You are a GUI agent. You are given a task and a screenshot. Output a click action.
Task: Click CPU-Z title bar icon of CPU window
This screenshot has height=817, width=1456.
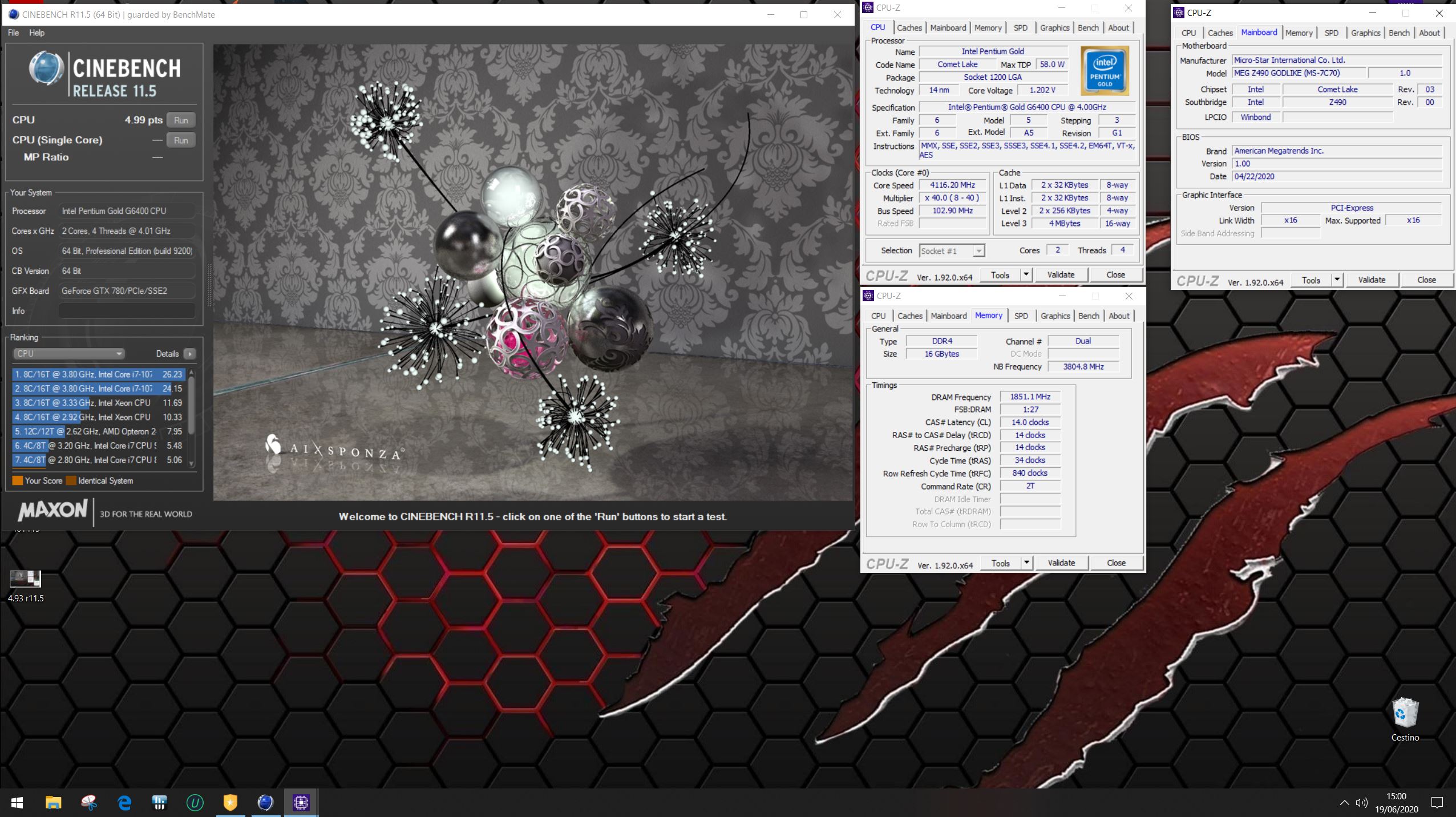(x=868, y=7)
